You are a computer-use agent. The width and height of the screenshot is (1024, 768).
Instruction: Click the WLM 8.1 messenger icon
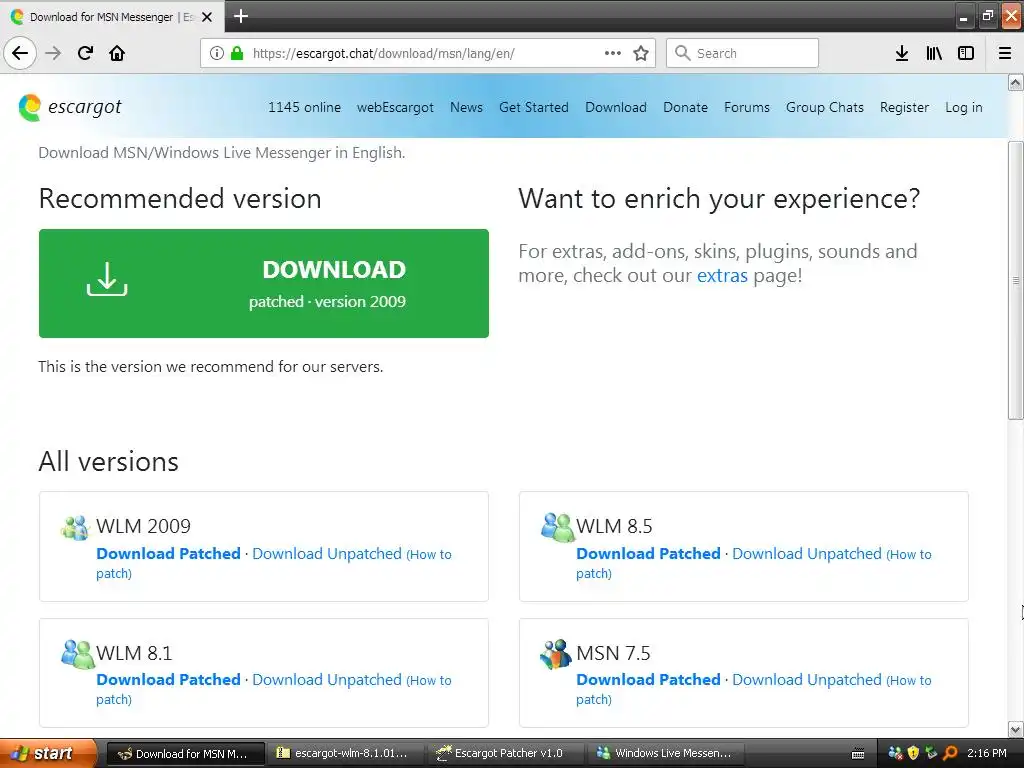coord(78,654)
